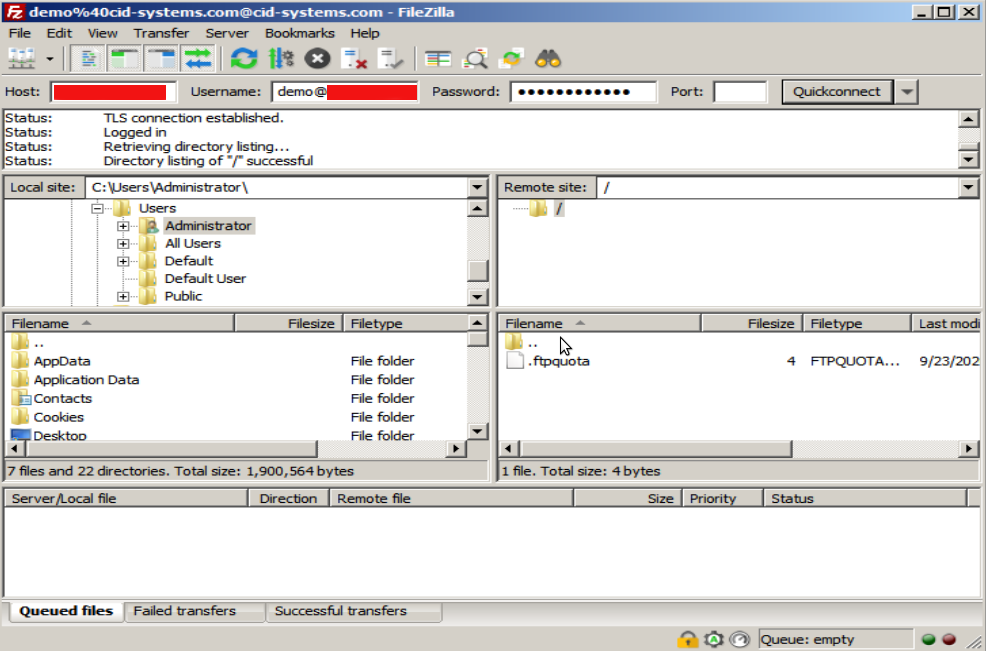Click the speed limit gauge icon
This screenshot has height=651, width=986.
[740, 640]
